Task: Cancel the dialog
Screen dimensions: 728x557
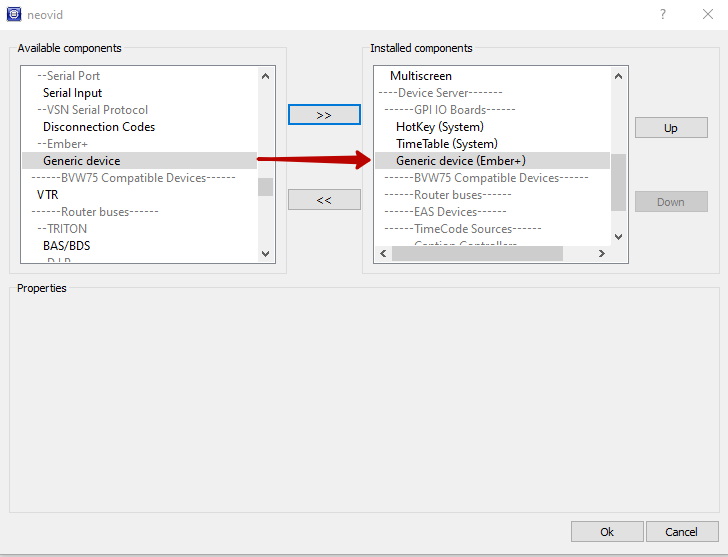Action: (x=682, y=531)
